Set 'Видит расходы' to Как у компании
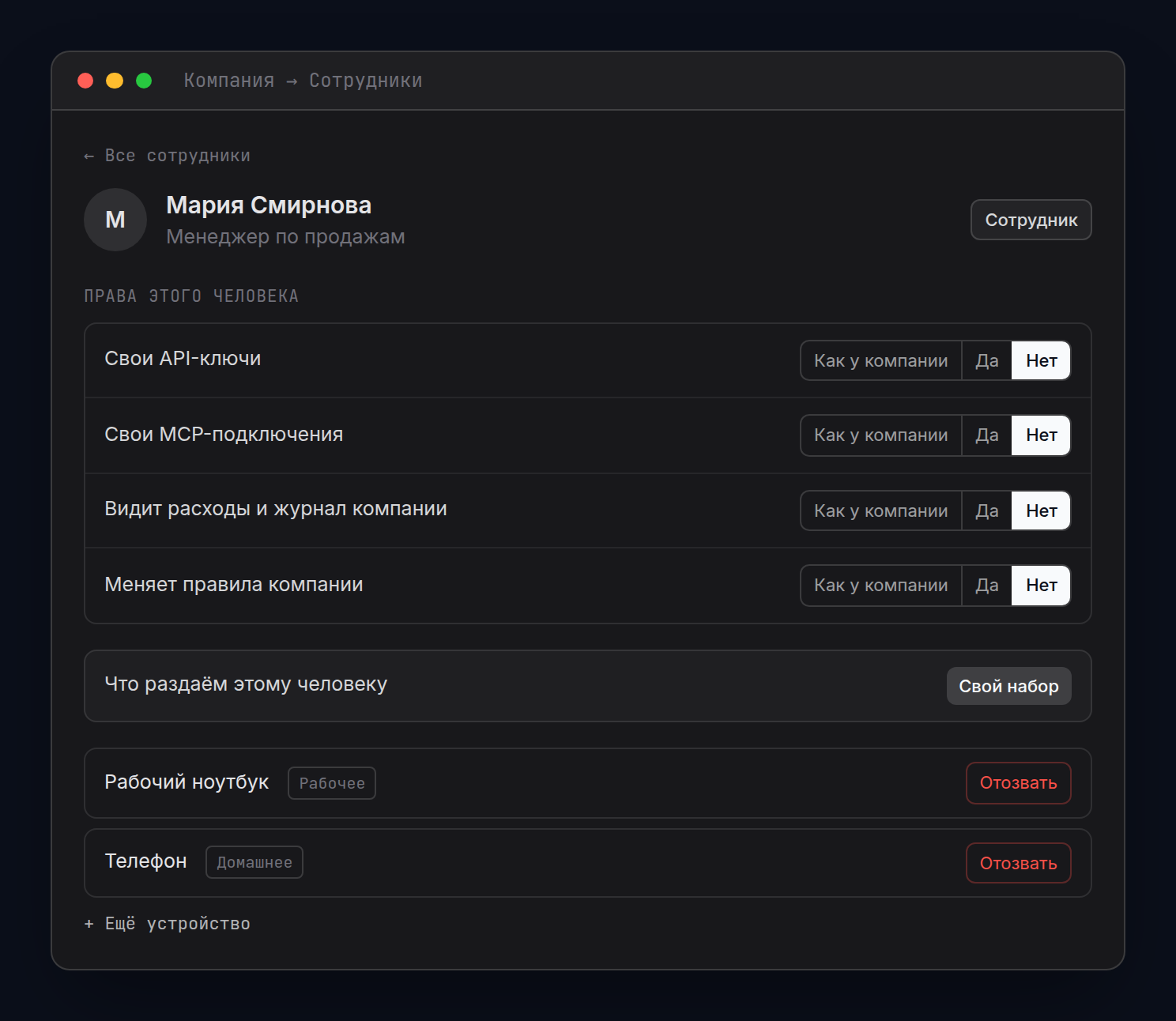Viewport: 1176px width, 1021px height. pyautogui.click(x=880, y=510)
